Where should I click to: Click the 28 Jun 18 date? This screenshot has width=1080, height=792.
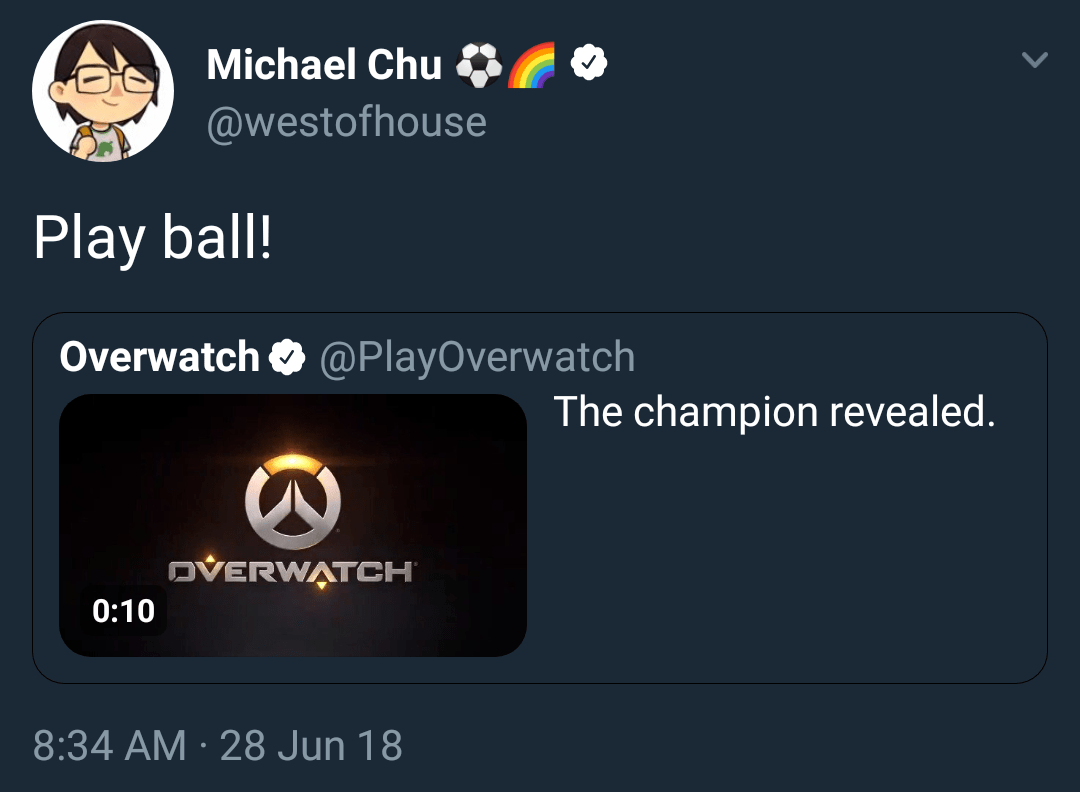(x=311, y=745)
